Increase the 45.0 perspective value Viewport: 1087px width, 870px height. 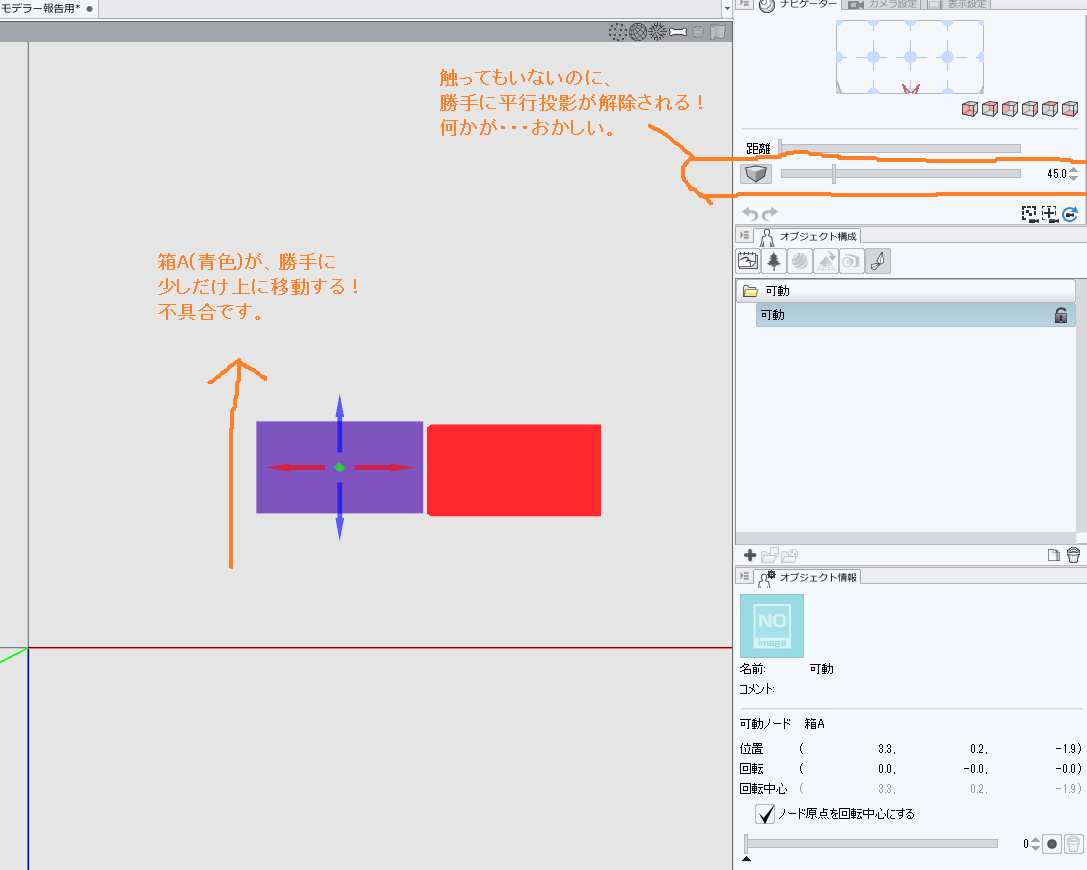click(x=1074, y=170)
